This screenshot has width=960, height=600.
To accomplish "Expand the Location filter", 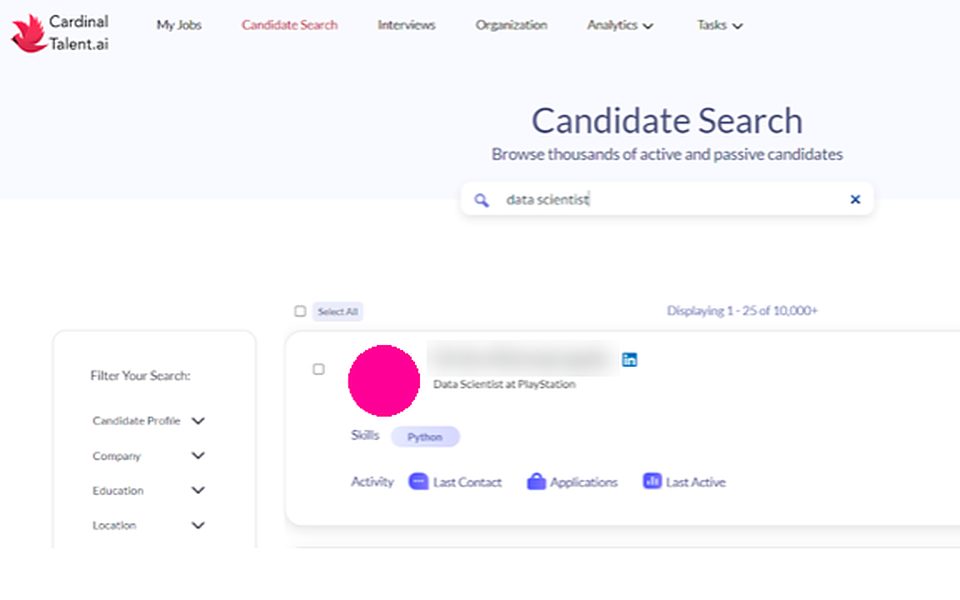I will click(148, 525).
